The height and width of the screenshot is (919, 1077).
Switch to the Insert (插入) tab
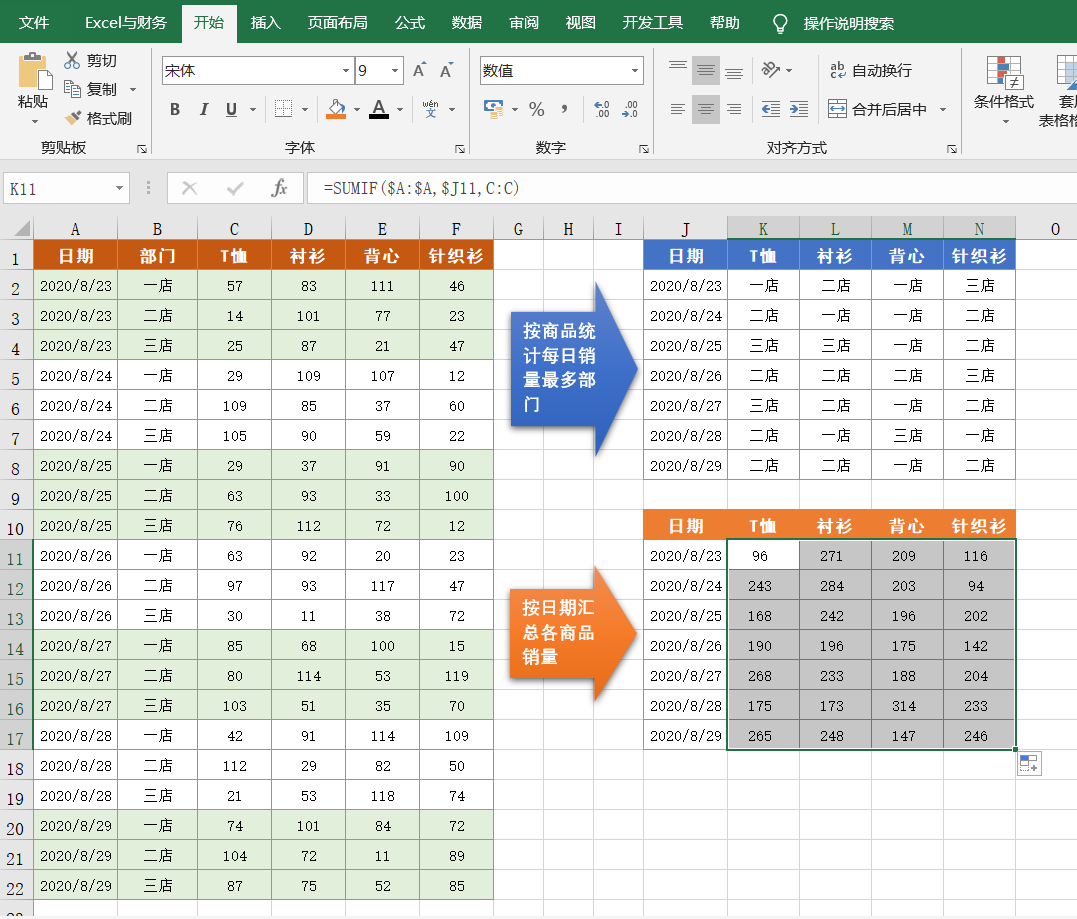[x=265, y=23]
